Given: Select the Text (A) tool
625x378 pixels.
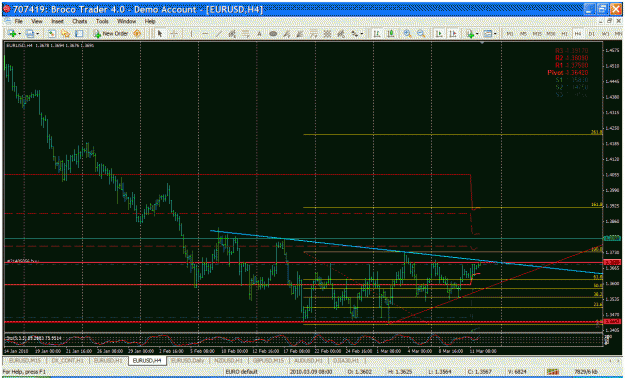Looking at the screenshot, I should point(259,34).
